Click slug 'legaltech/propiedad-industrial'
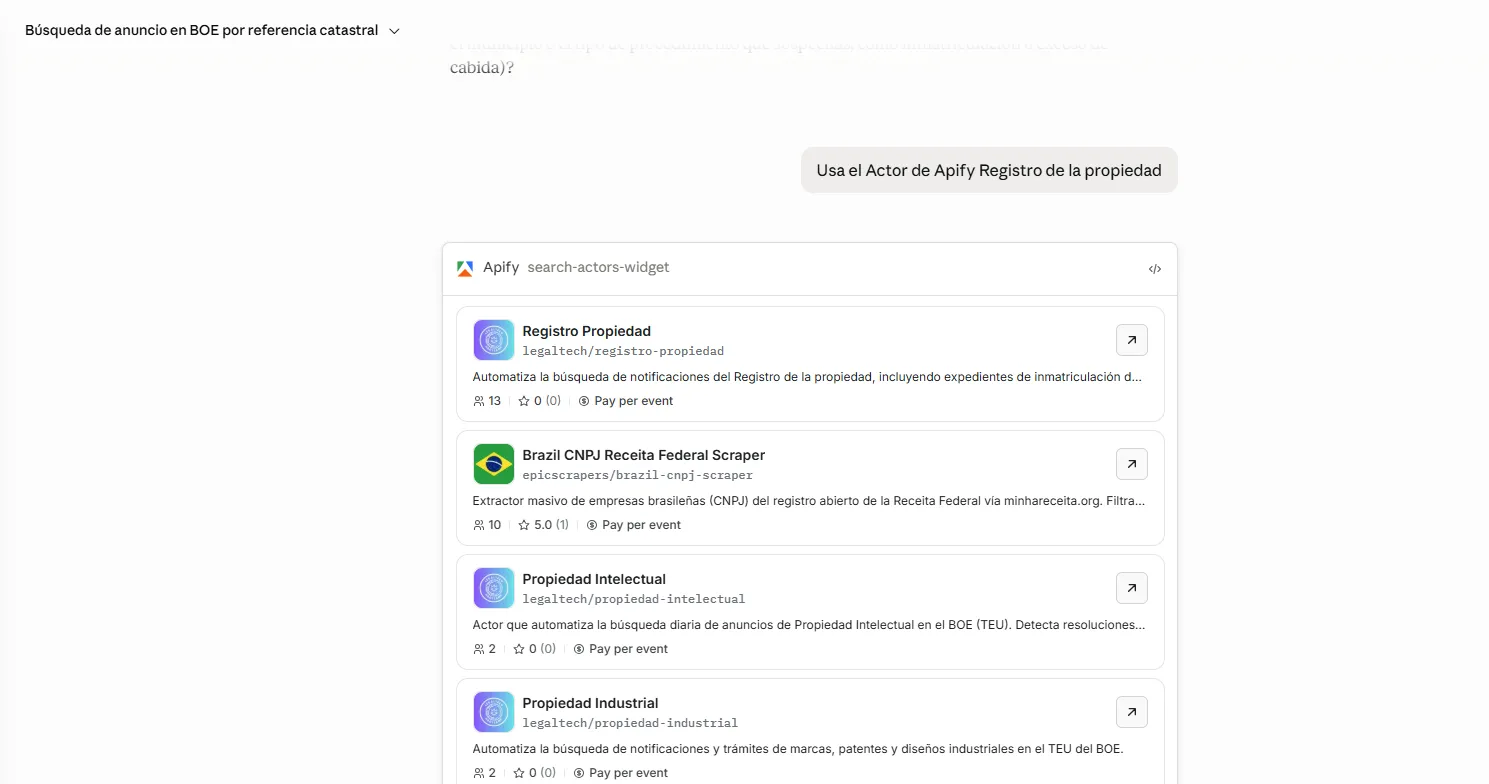1489x784 pixels. [x=630, y=723]
